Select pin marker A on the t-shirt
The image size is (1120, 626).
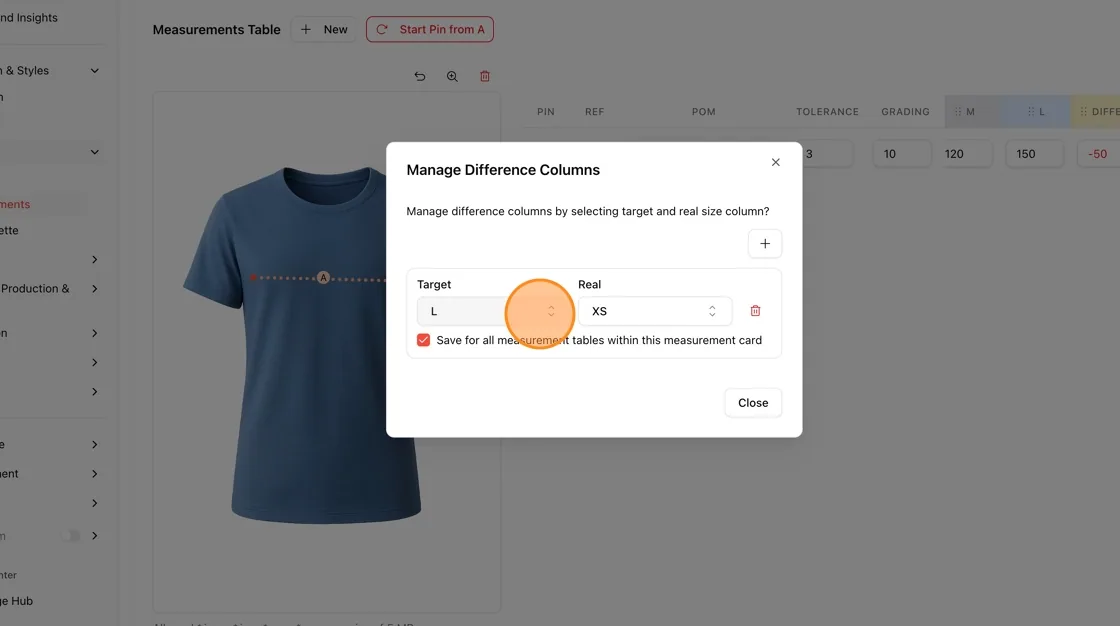click(x=323, y=277)
